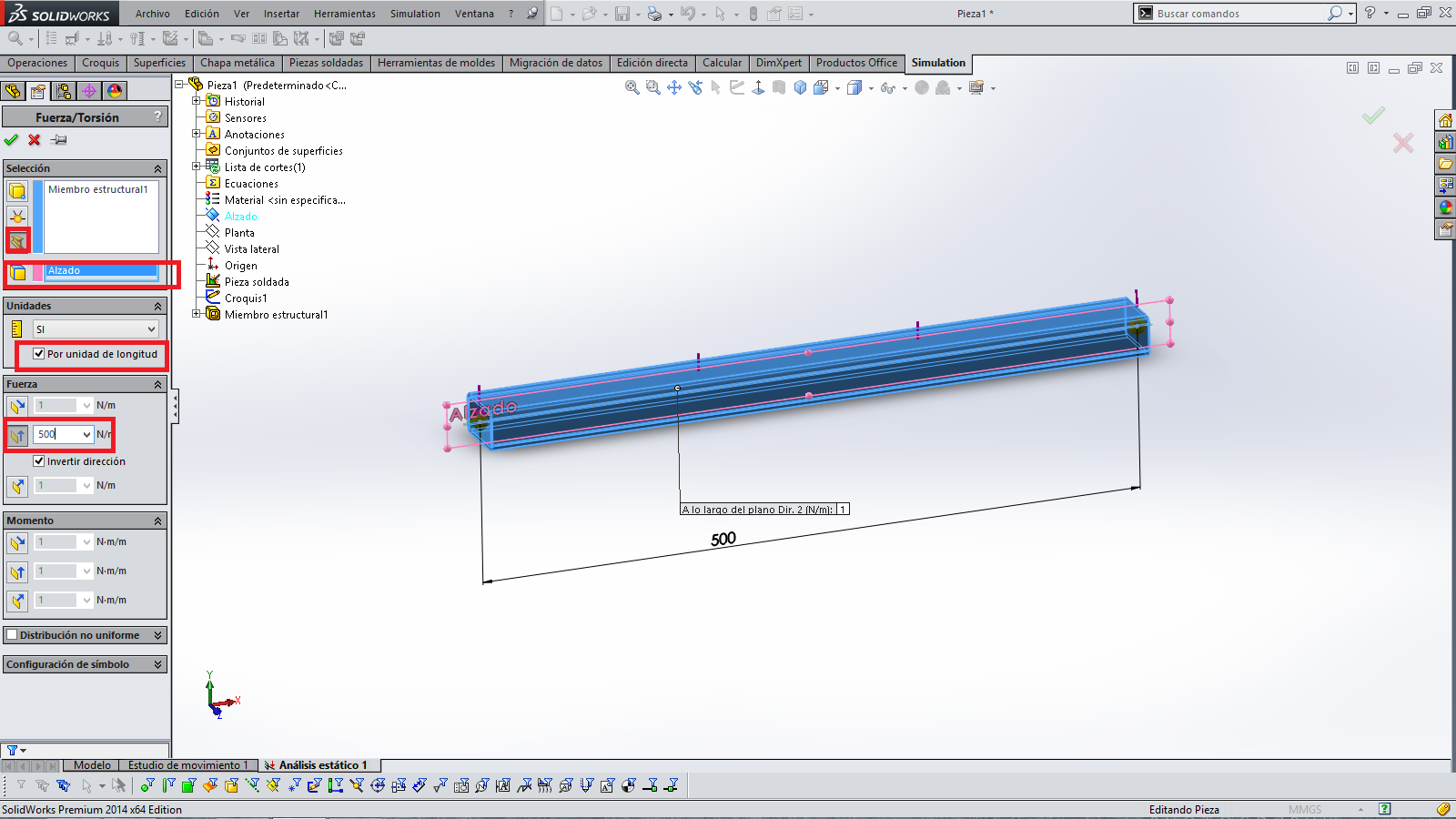Switch to the Estudio de movimiento 1 tab

pos(187,765)
